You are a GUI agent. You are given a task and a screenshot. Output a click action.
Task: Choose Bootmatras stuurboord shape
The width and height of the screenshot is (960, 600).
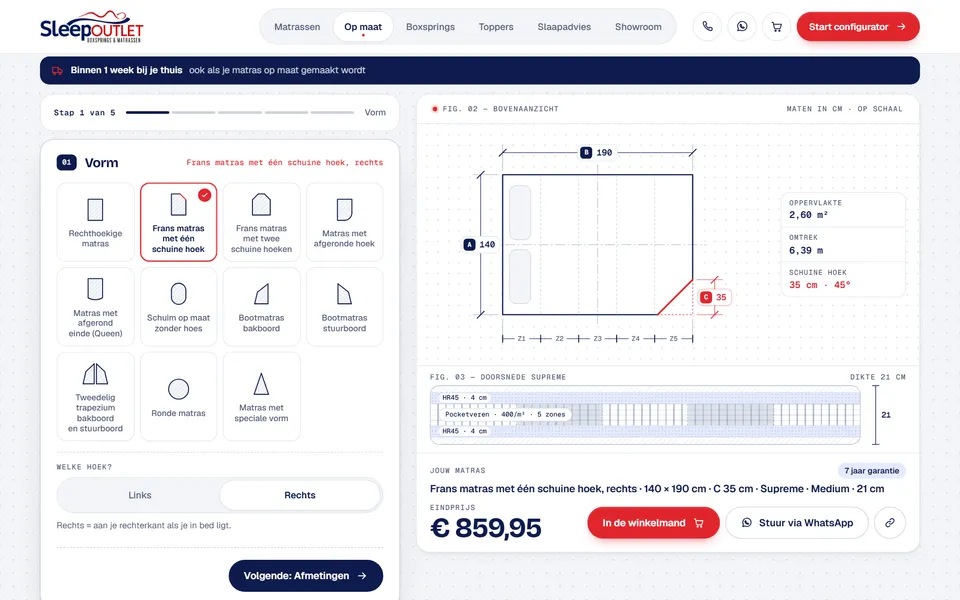click(344, 307)
